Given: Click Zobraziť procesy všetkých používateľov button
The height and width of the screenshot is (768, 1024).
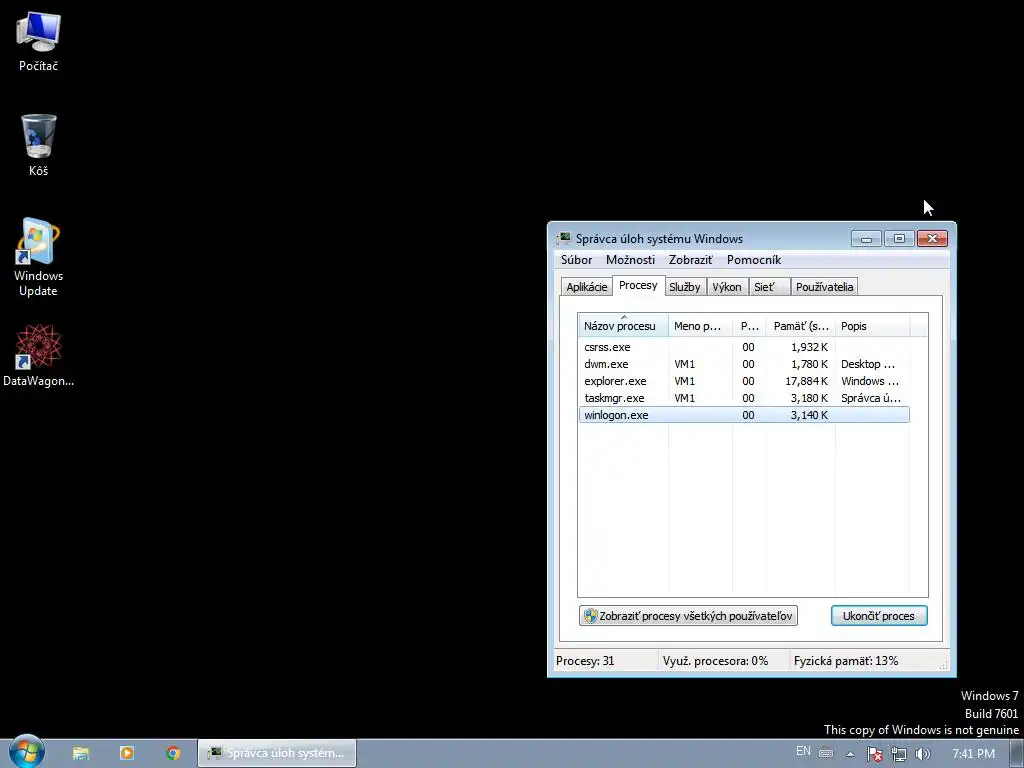Looking at the screenshot, I should point(688,616).
